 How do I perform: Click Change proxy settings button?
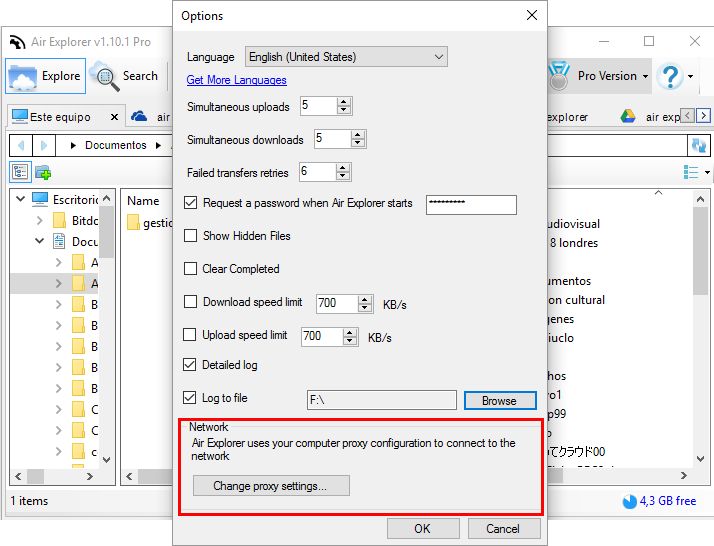[x=271, y=486]
